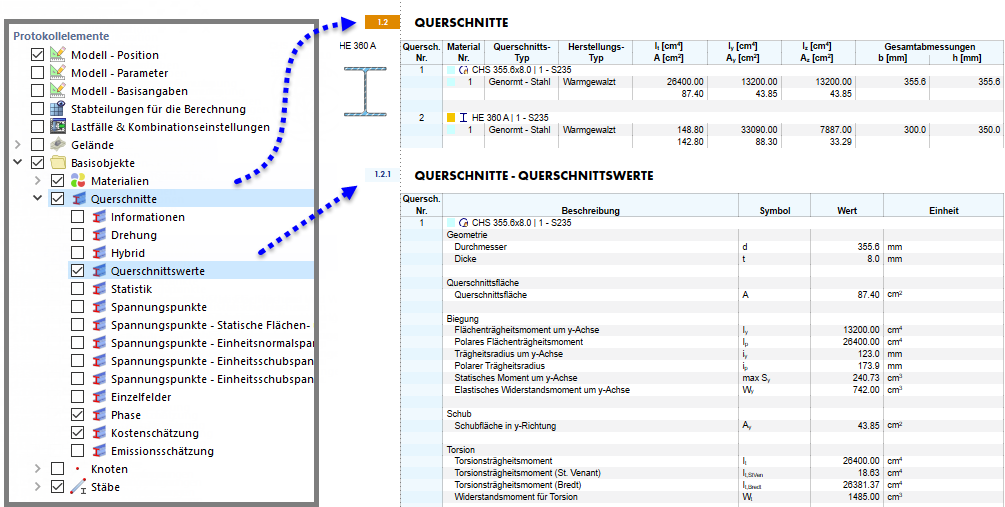Click the I-section icon beside HE 360 A row
The width and height of the screenshot is (1005, 507).
point(463,118)
